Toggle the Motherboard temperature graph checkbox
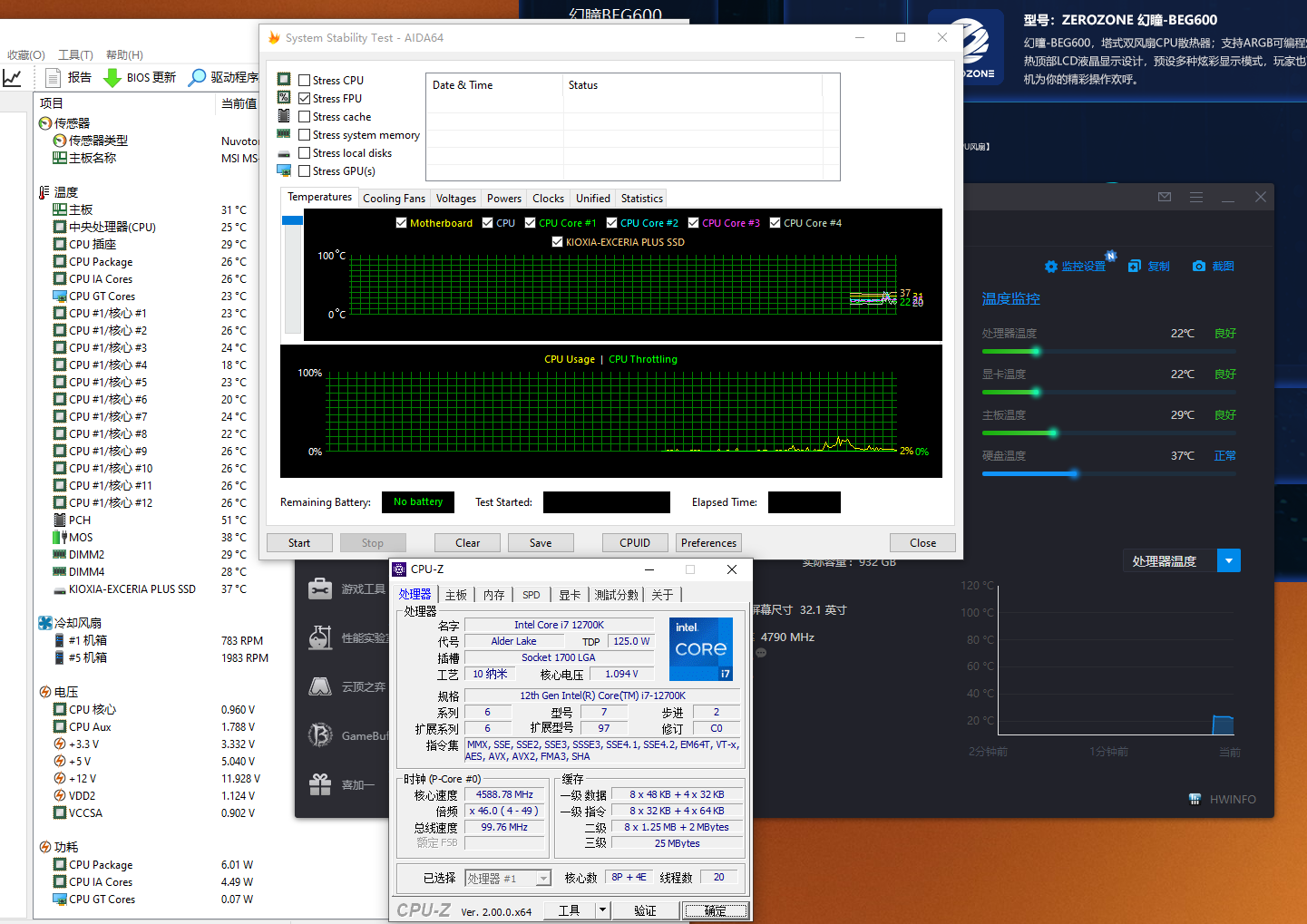This screenshot has height=924, width=1307. click(x=401, y=223)
